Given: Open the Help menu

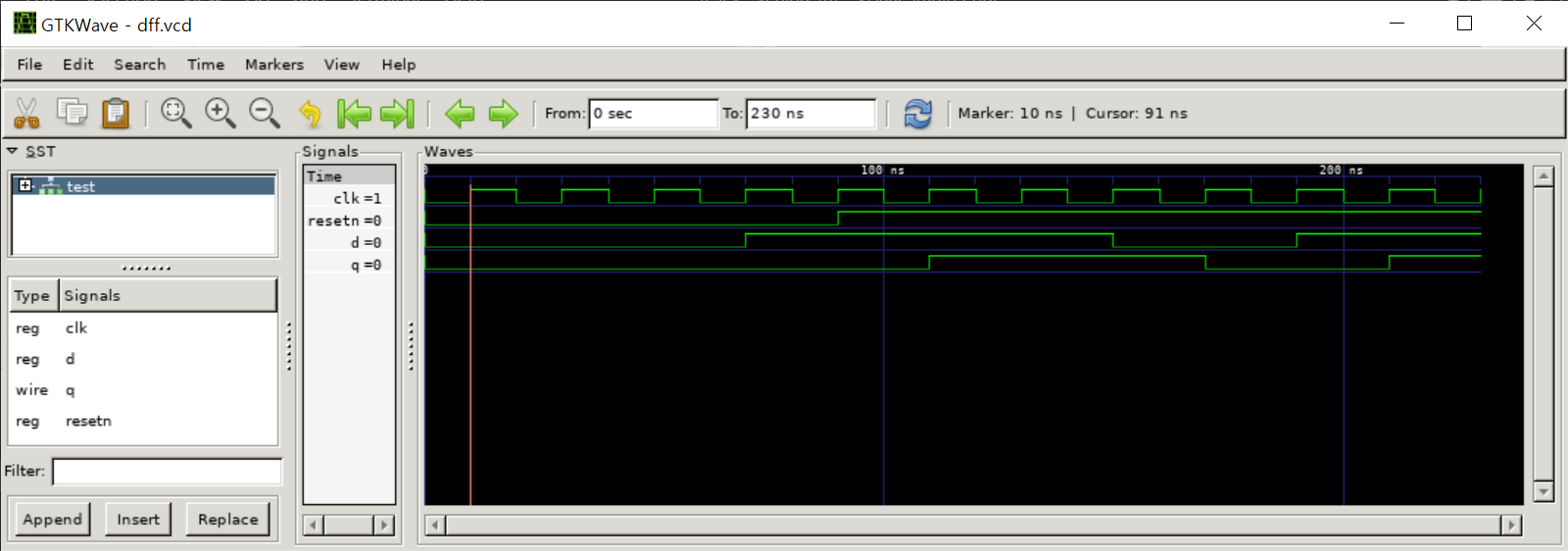Looking at the screenshot, I should (399, 65).
